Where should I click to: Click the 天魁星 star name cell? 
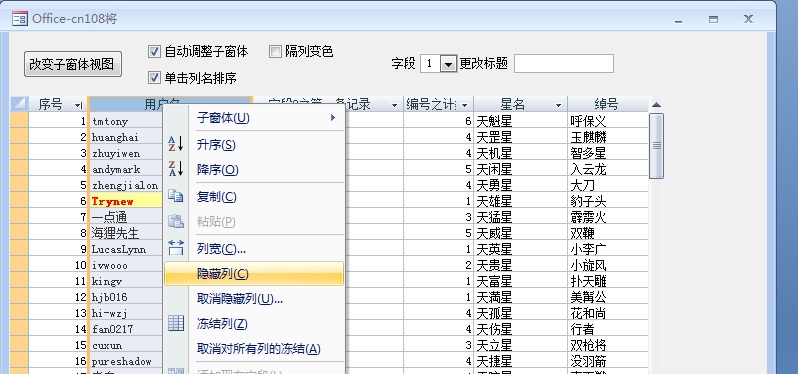[521, 121]
